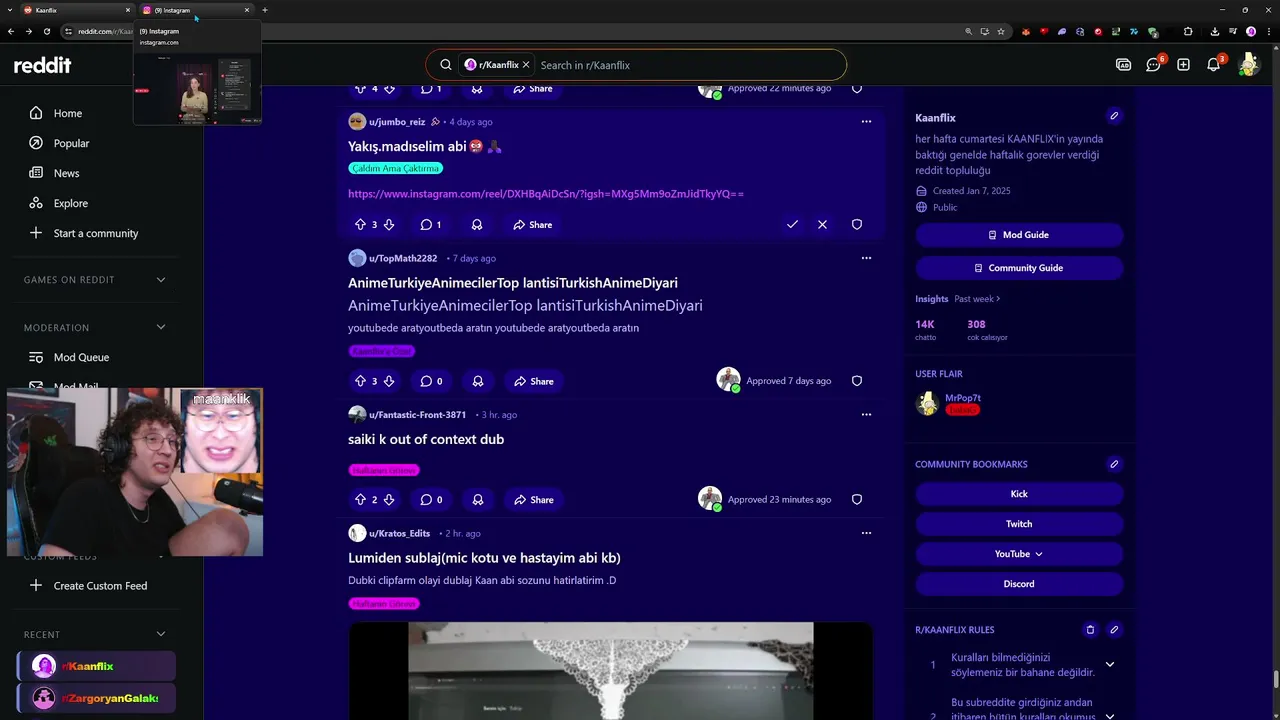This screenshot has width=1280, height=720.
Task: Give award to jumbo_reiz post
Action: pos(477,225)
